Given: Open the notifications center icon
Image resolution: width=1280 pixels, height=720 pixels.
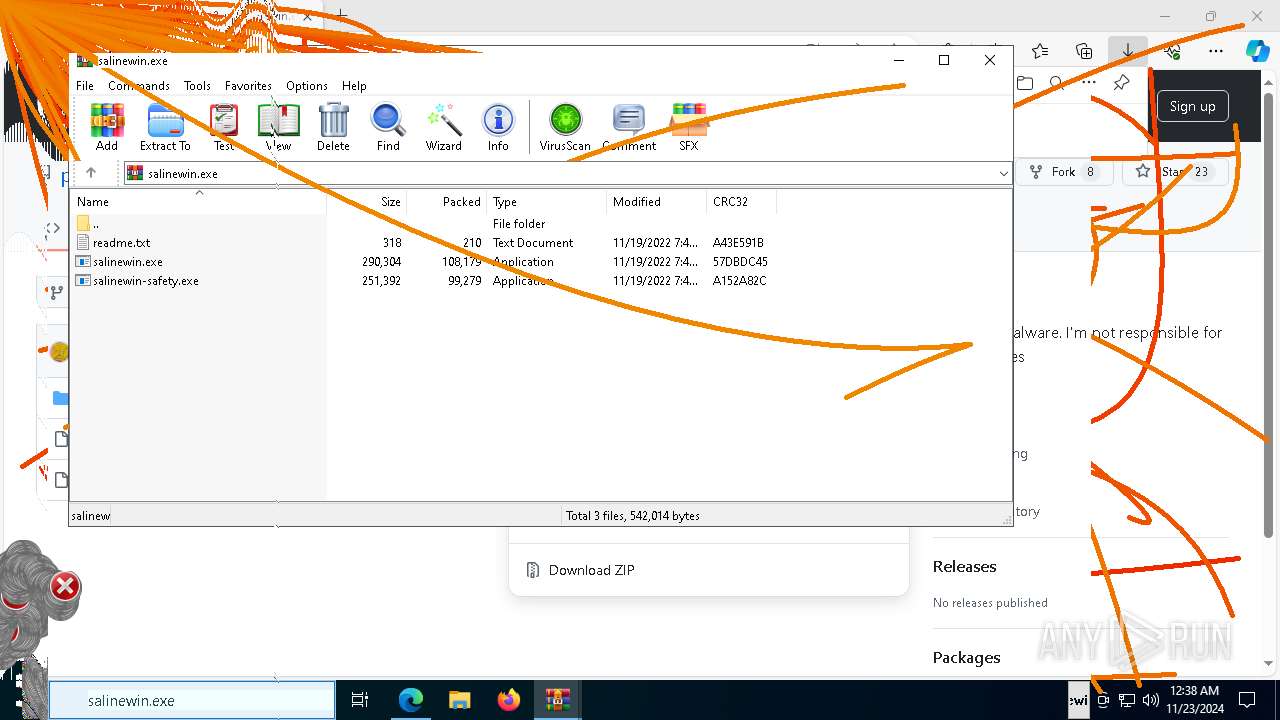Looking at the screenshot, I should (1247, 701).
